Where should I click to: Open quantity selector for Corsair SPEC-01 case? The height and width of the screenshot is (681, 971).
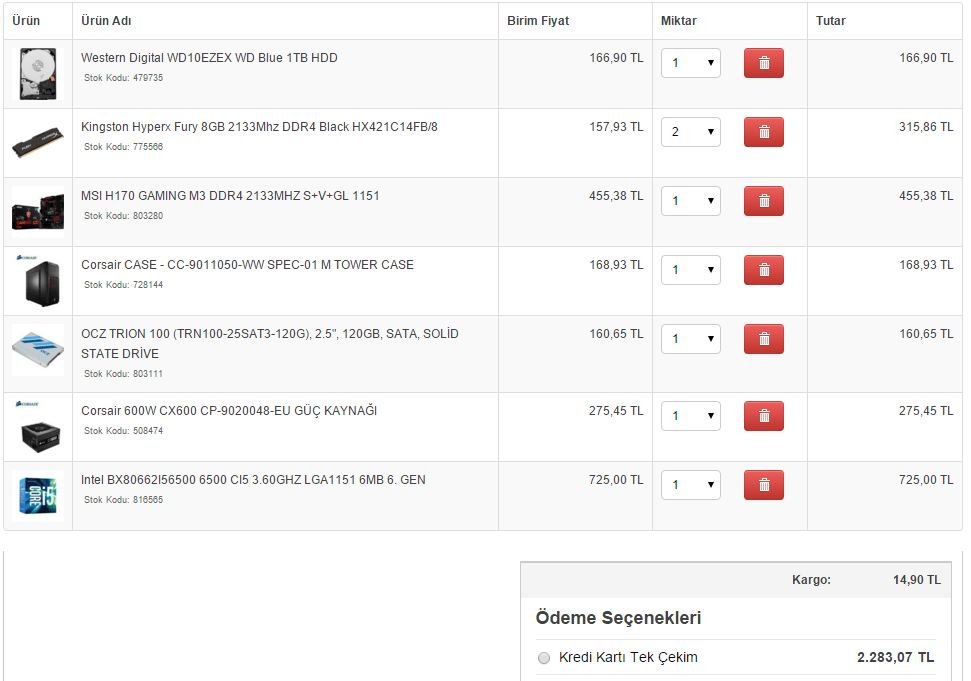click(x=691, y=270)
